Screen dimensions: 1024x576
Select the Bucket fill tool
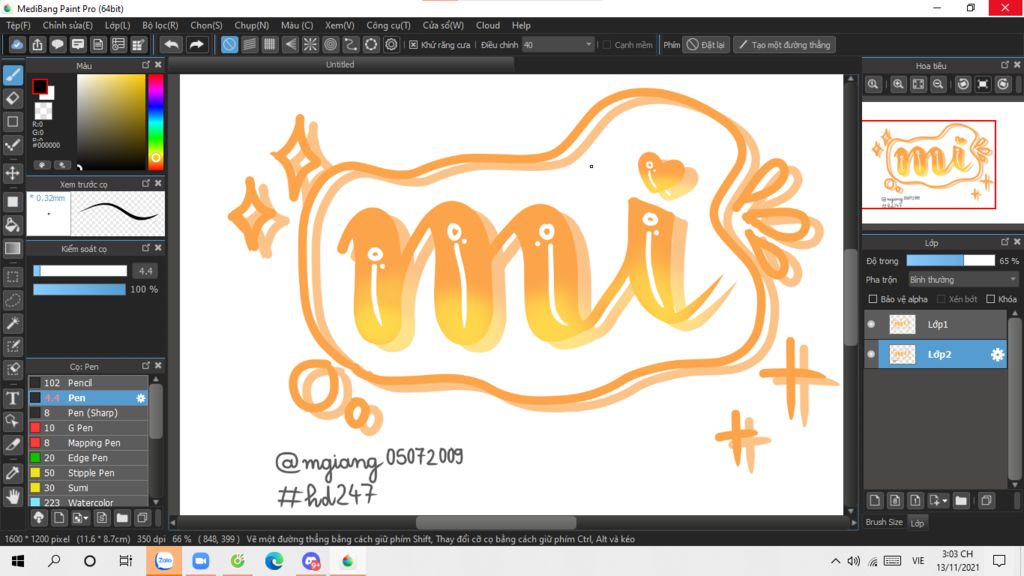pyautogui.click(x=12, y=225)
